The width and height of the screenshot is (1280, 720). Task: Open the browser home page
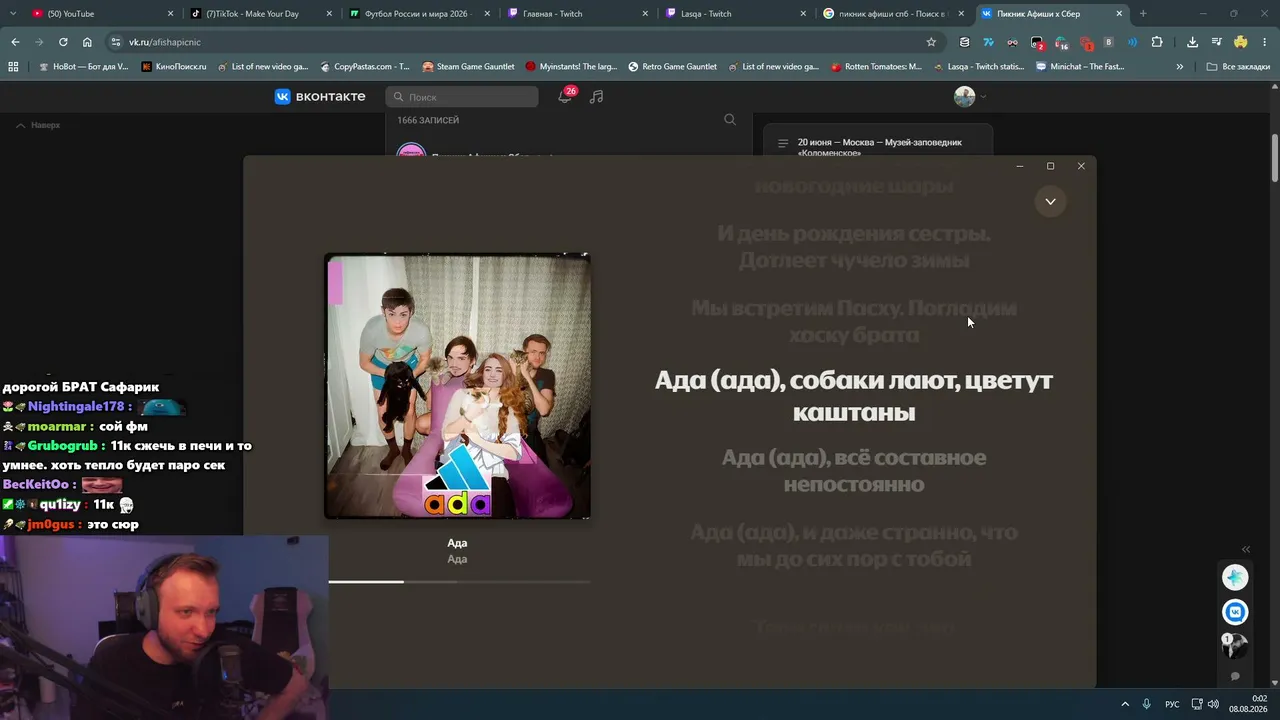87,42
